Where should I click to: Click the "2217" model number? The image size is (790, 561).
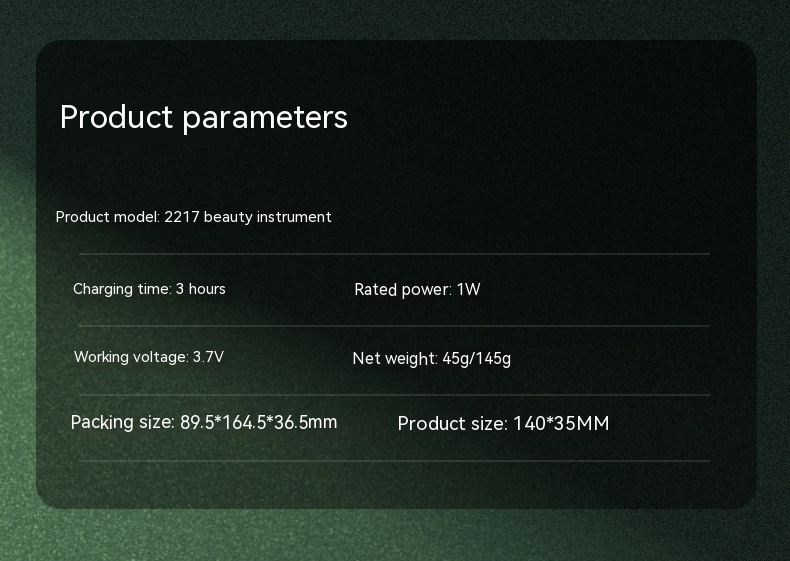point(182,217)
